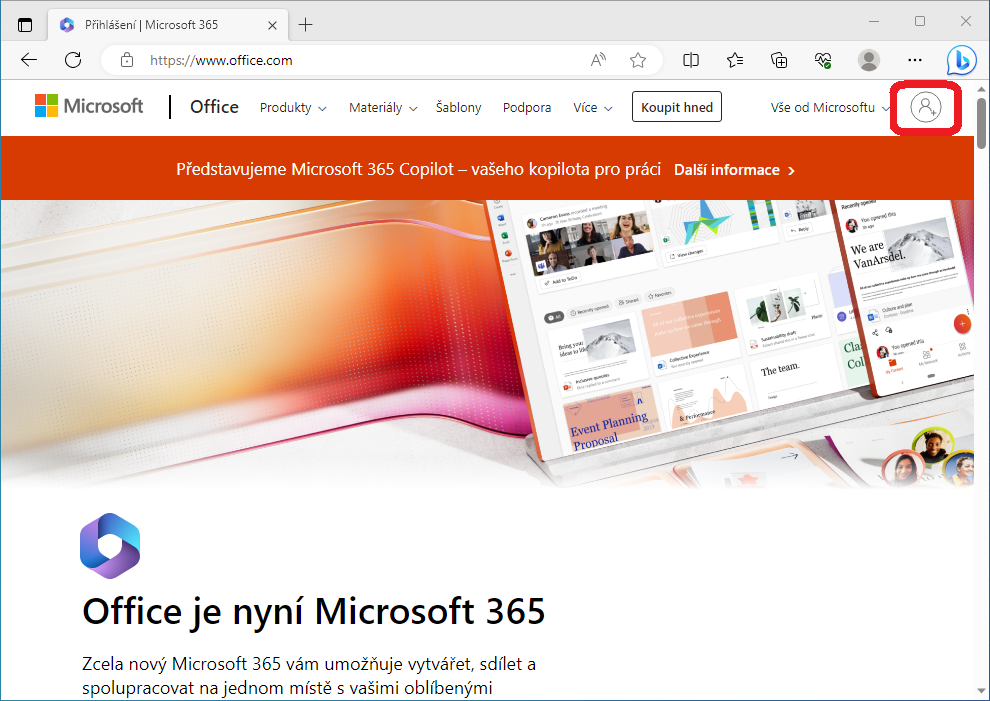Open the Favorites list
The image size is (990, 701).
(735, 60)
